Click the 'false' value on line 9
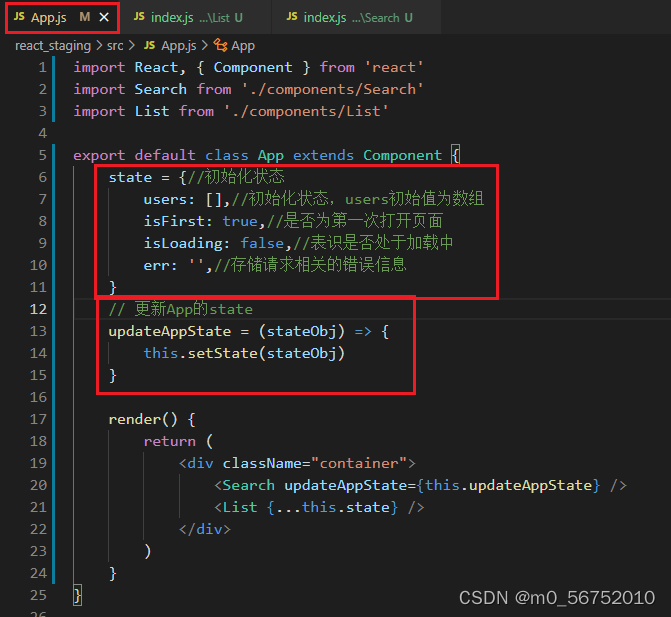Viewport: 671px width, 617px height. [261, 243]
